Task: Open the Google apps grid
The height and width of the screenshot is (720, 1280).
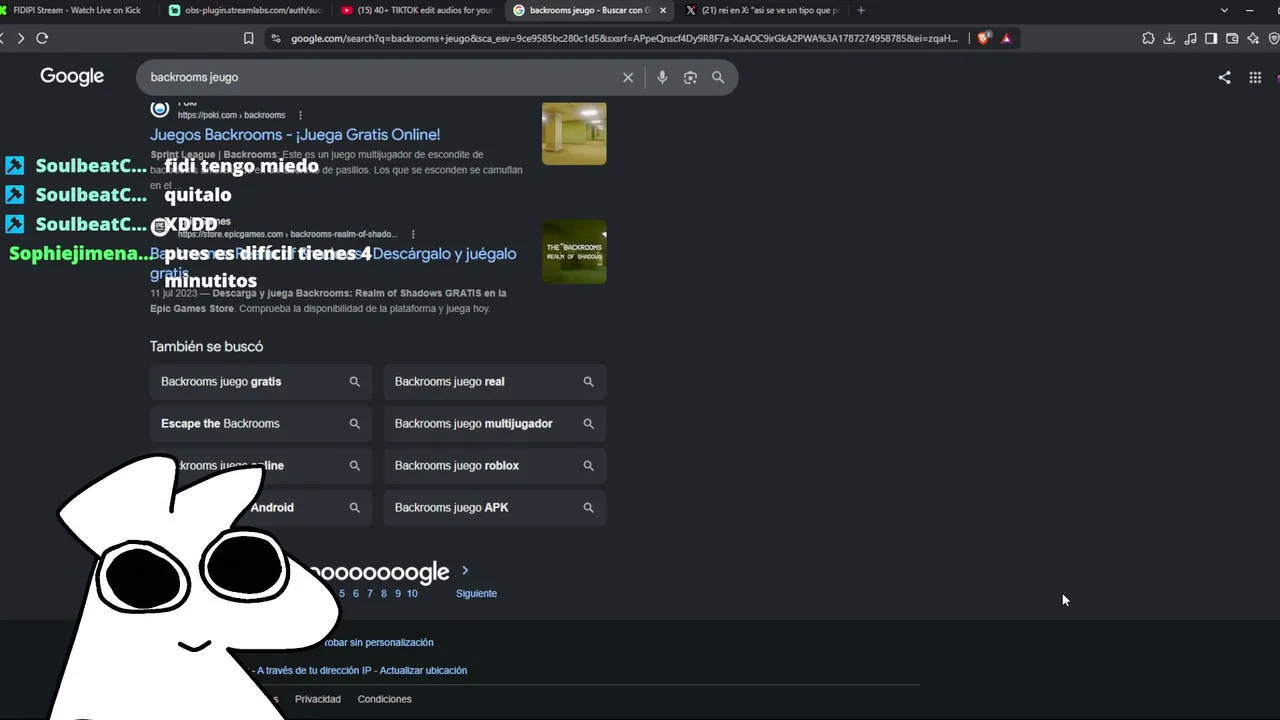Action: click(1255, 77)
